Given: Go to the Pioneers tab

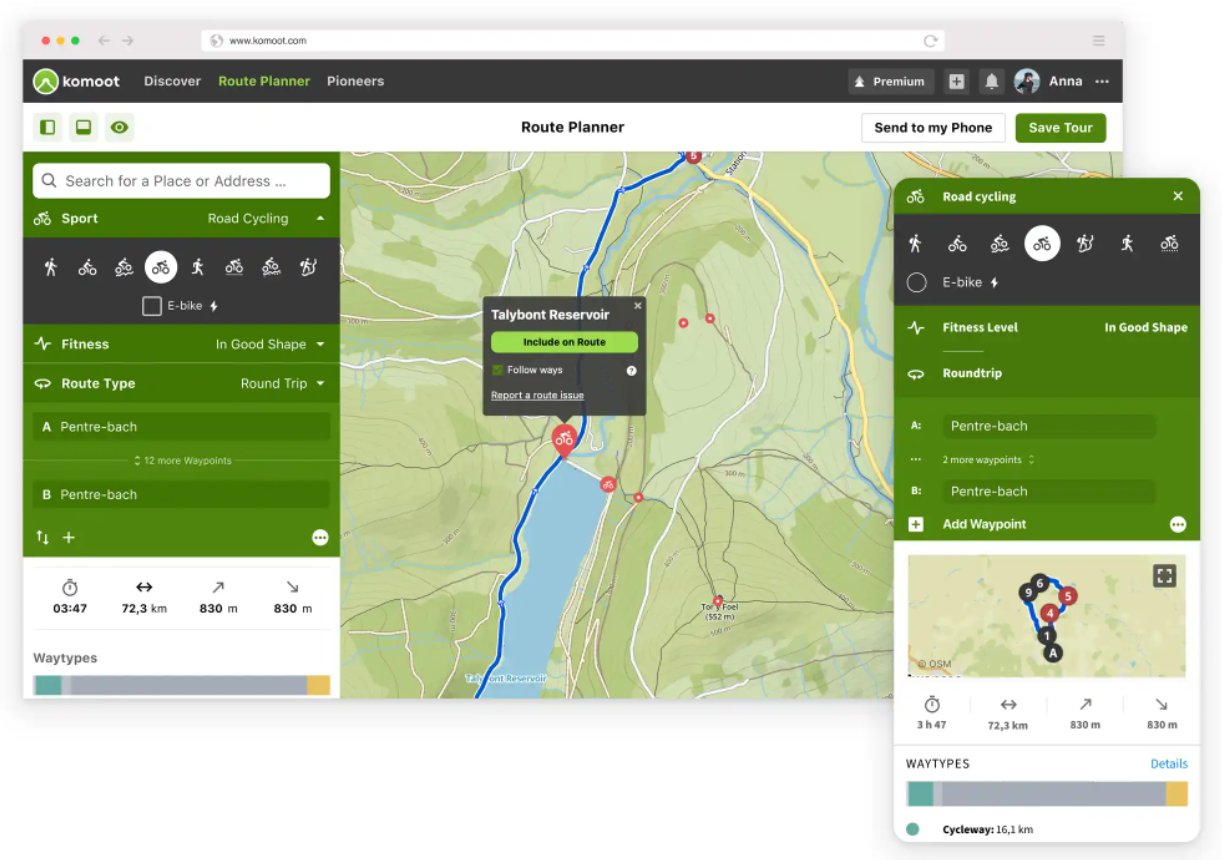Looking at the screenshot, I should tap(355, 81).
